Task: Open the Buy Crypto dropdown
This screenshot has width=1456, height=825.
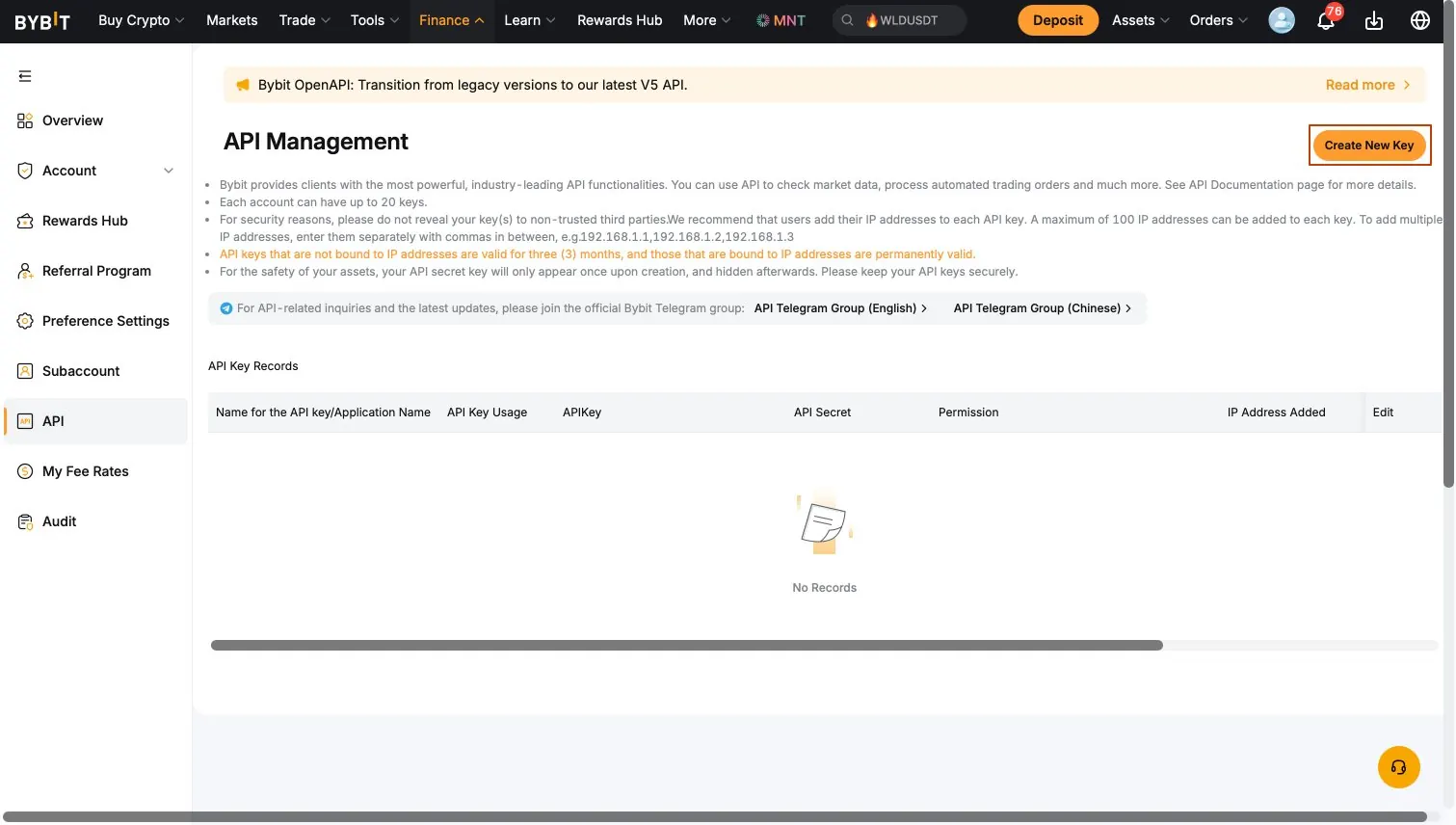Action: (141, 20)
